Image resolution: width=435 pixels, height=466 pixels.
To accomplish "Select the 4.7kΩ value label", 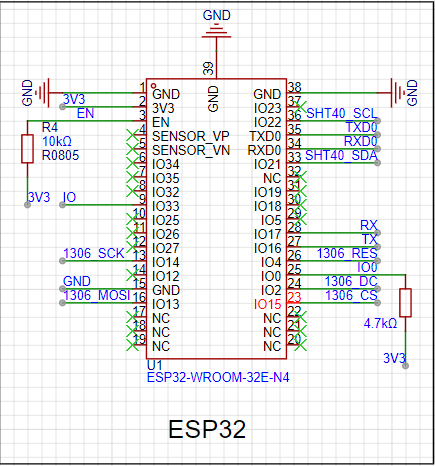I will (x=380, y=323).
